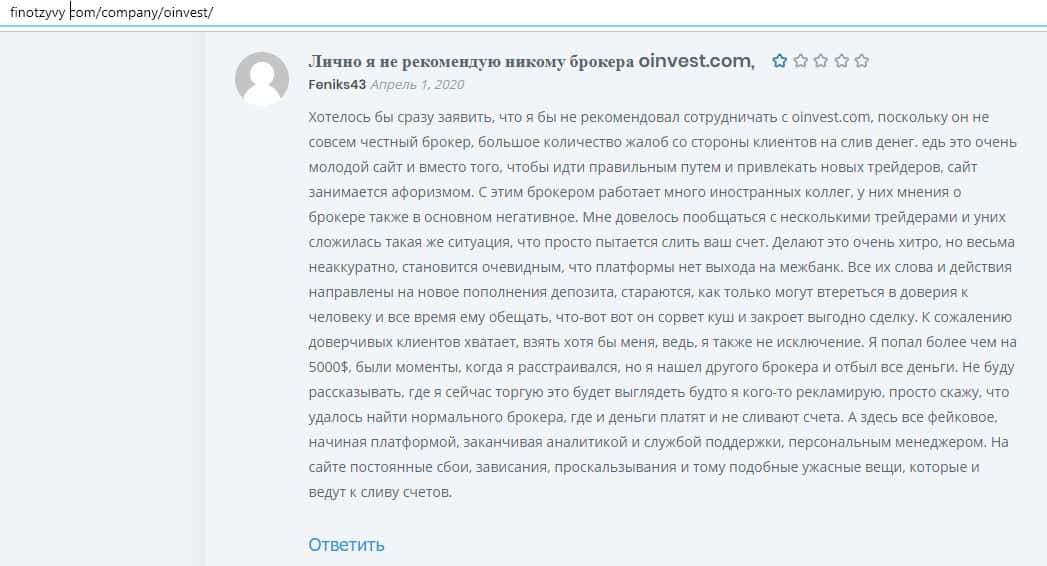Click the date 'Апрель 1, 2020'

pyautogui.click(x=417, y=85)
